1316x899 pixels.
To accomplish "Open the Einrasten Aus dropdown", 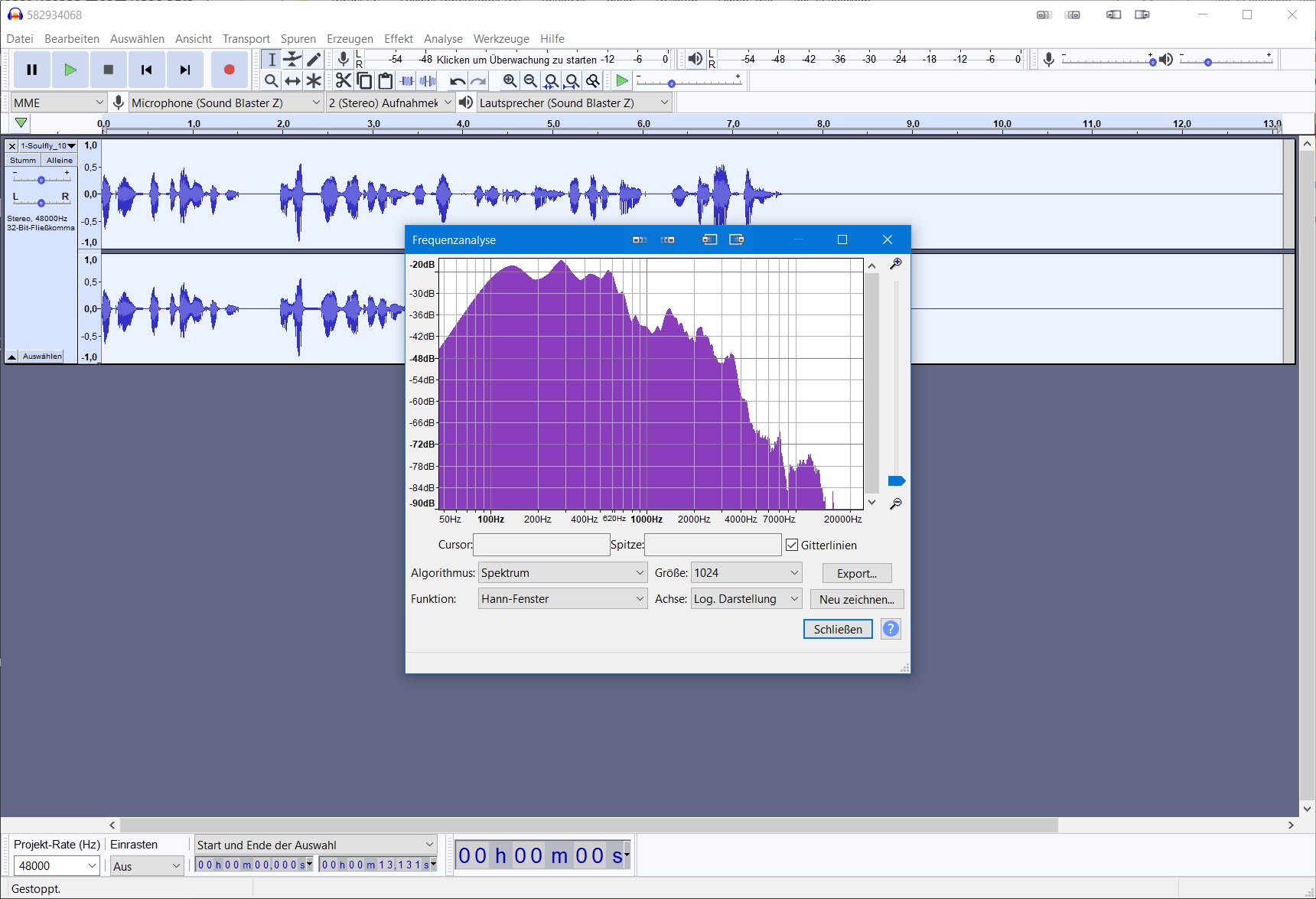I will (x=147, y=866).
